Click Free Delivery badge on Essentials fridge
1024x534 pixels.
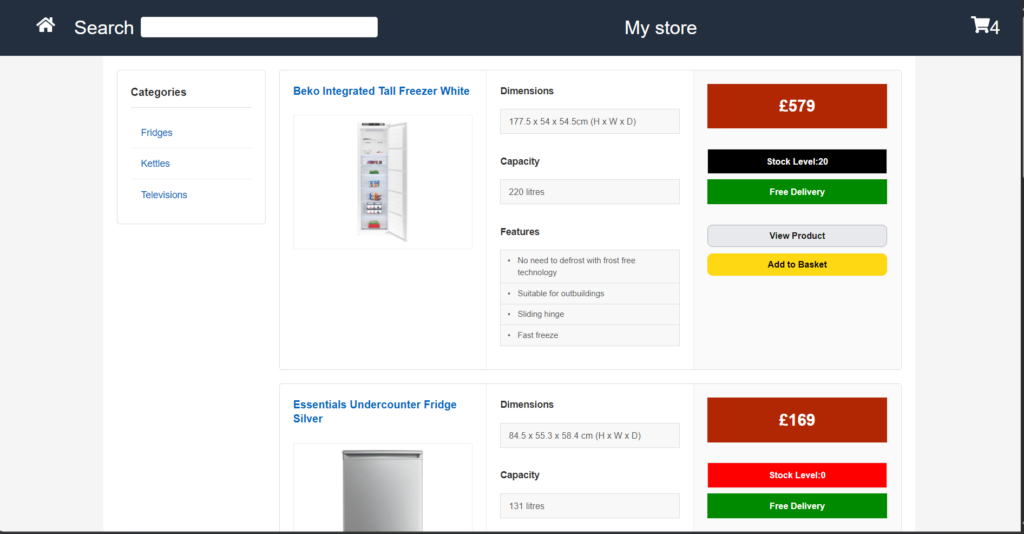(x=797, y=506)
